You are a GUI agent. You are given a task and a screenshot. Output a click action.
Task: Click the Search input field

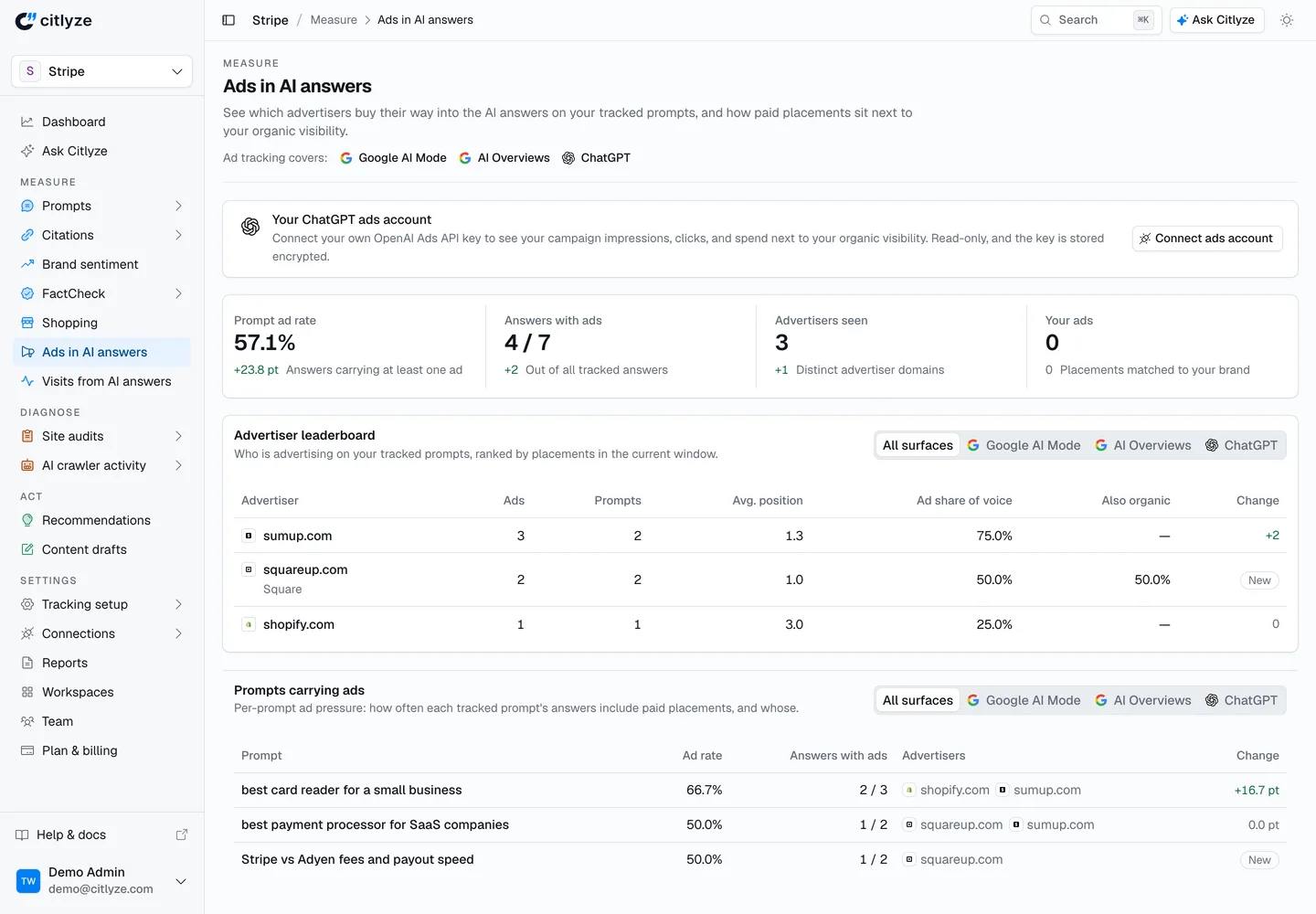point(1096,20)
